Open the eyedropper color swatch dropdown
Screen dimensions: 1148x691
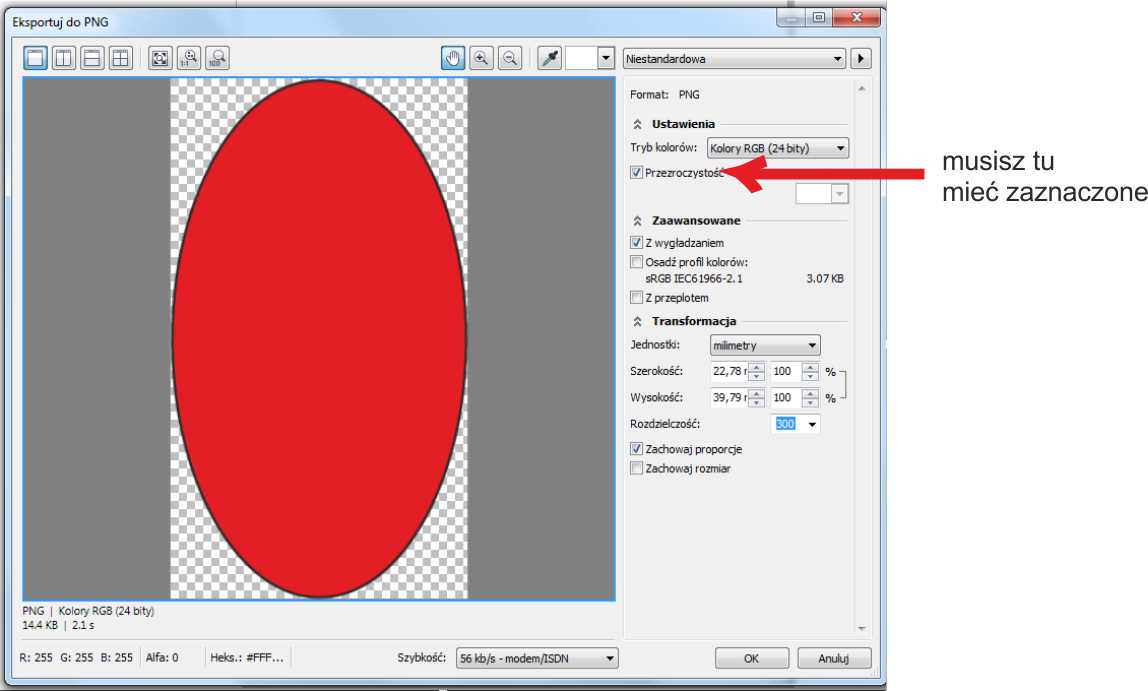click(x=605, y=59)
